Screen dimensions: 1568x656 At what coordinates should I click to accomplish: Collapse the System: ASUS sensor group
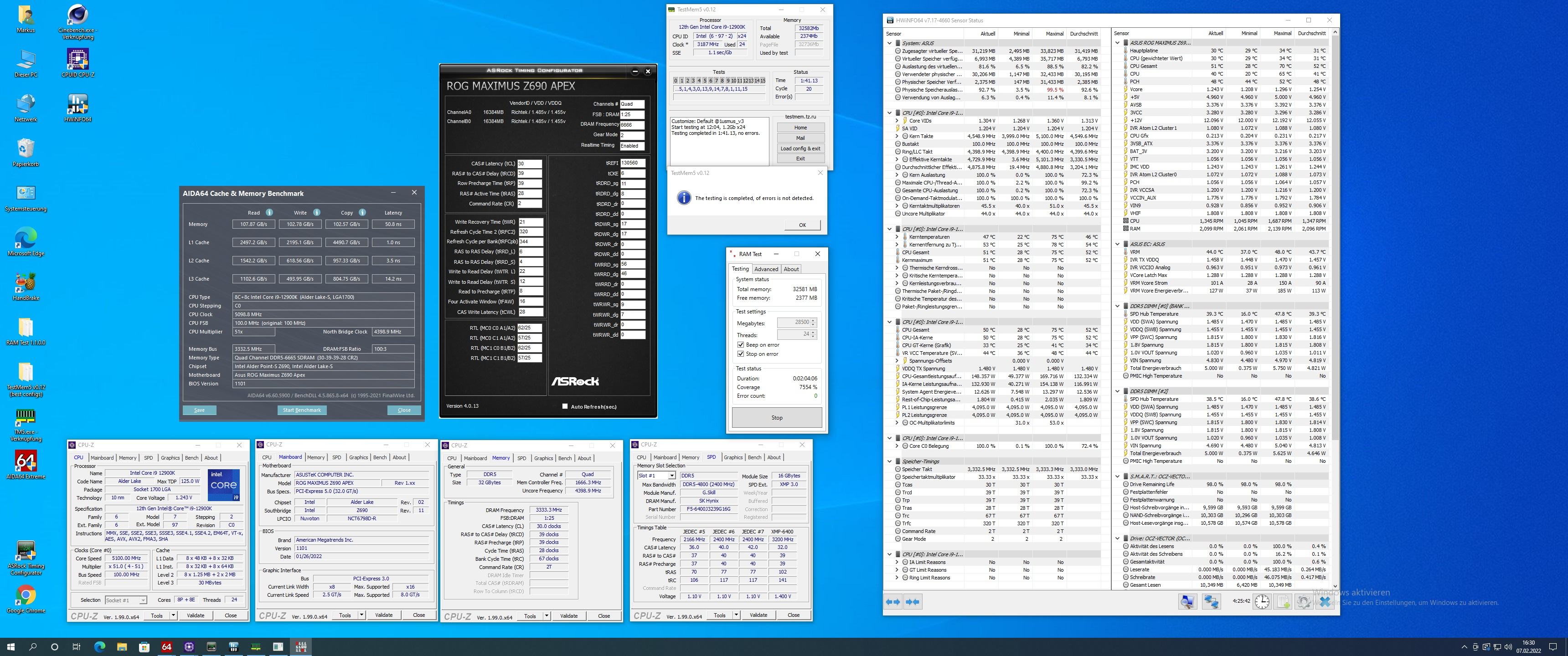point(889,43)
